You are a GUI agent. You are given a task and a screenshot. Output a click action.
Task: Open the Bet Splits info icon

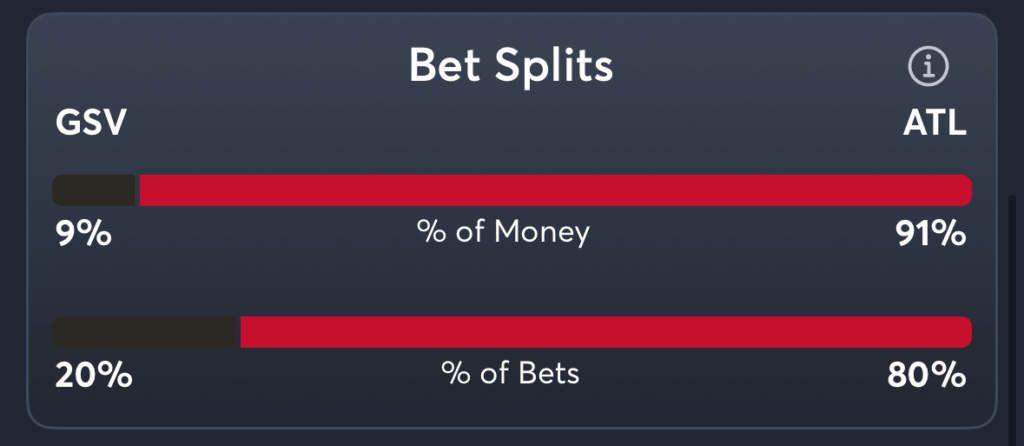928,67
